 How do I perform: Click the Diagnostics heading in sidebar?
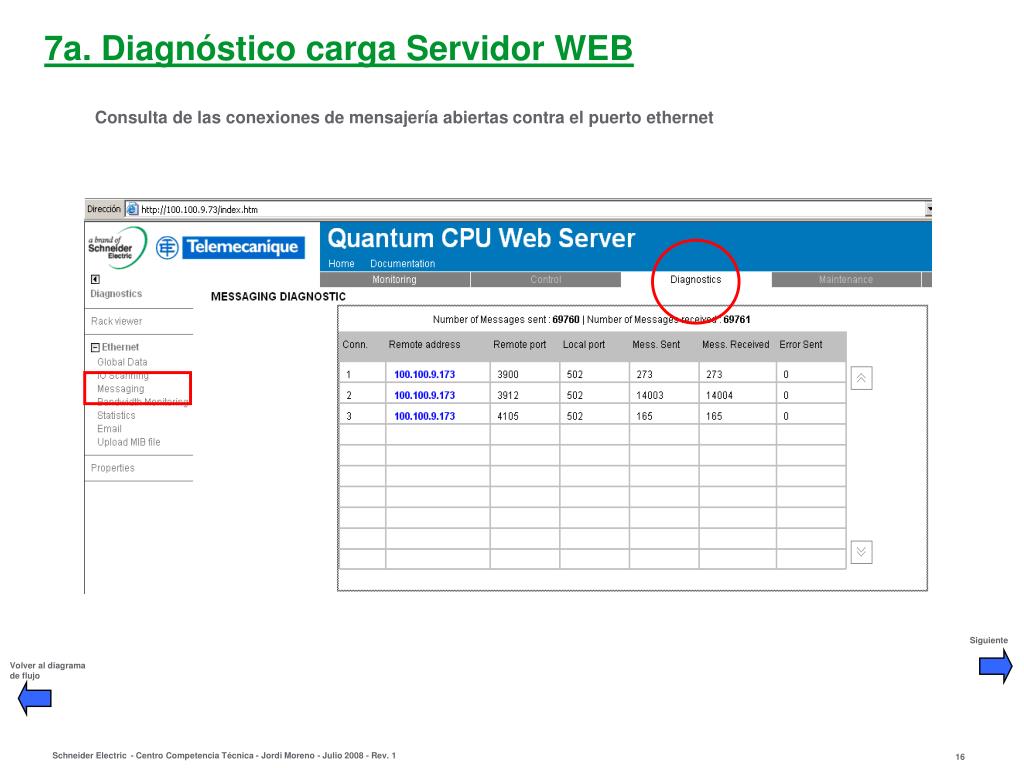pyautogui.click(x=116, y=294)
